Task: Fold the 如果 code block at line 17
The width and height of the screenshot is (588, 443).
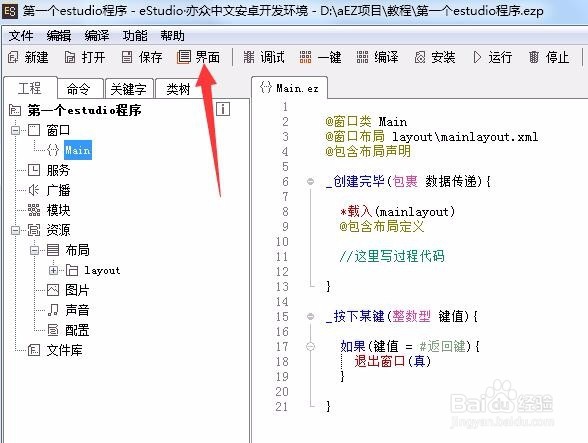Action: (x=310, y=346)
